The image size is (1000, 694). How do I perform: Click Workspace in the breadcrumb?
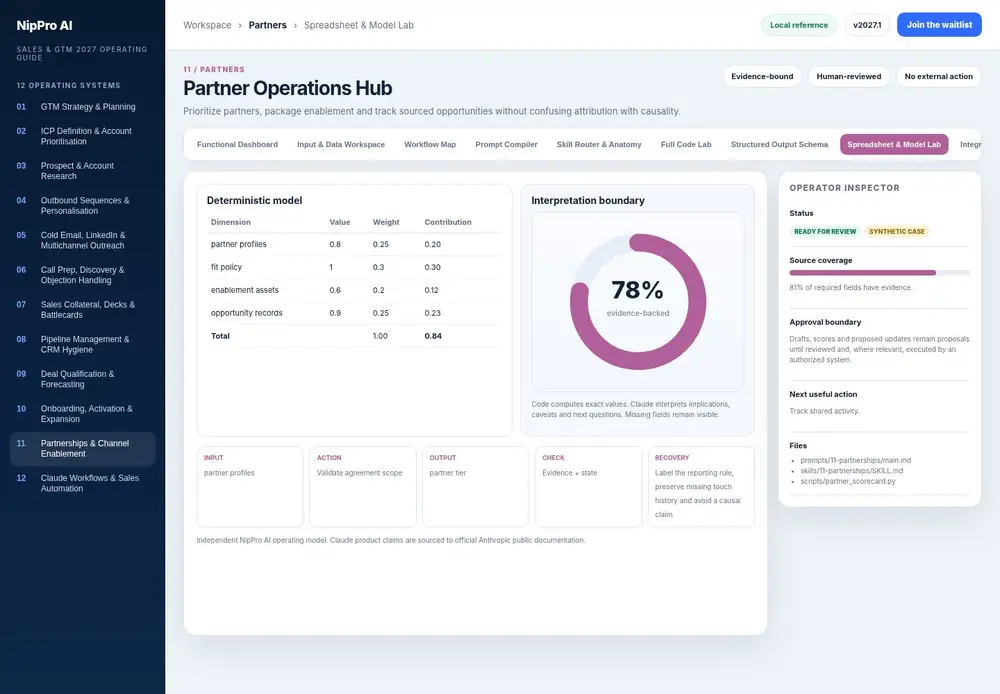(x=207, y=25)
